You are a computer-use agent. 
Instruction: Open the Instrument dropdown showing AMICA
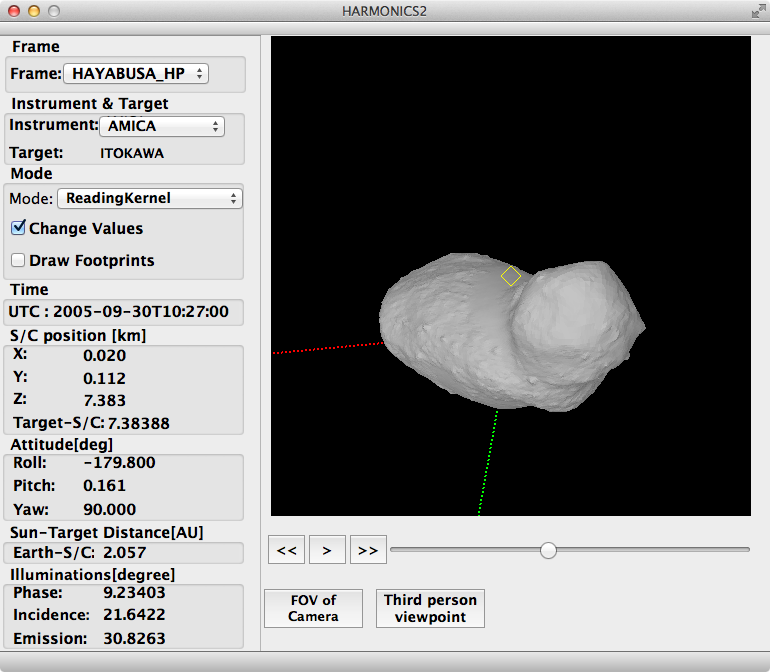(x=162, y=126)
